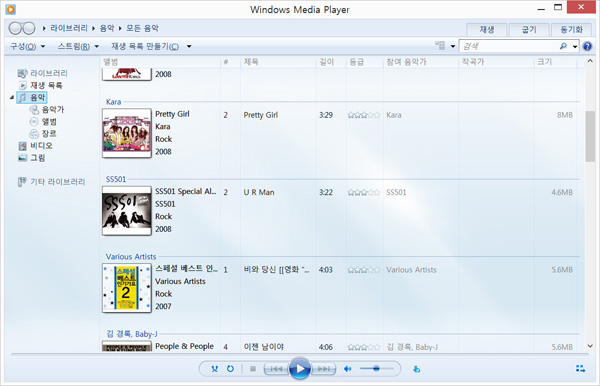Switch to the 동기화 tab
The height and width of the screenshot is (386, 600).
click(x=571, y=29)
